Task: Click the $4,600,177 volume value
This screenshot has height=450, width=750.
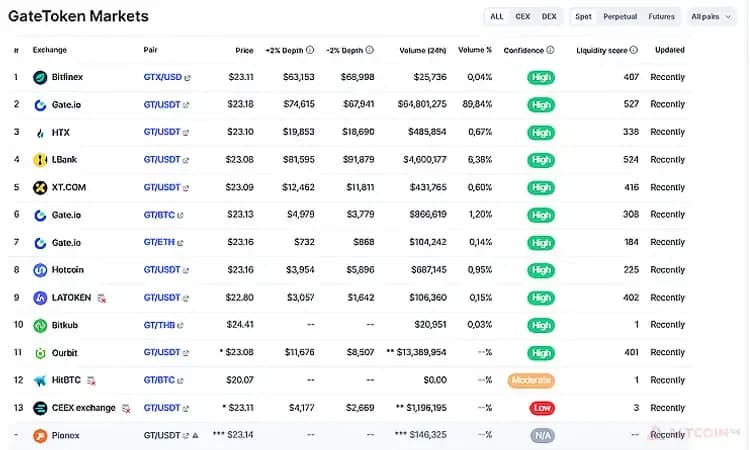Action: pyautogui.click(x=425, y=160)
